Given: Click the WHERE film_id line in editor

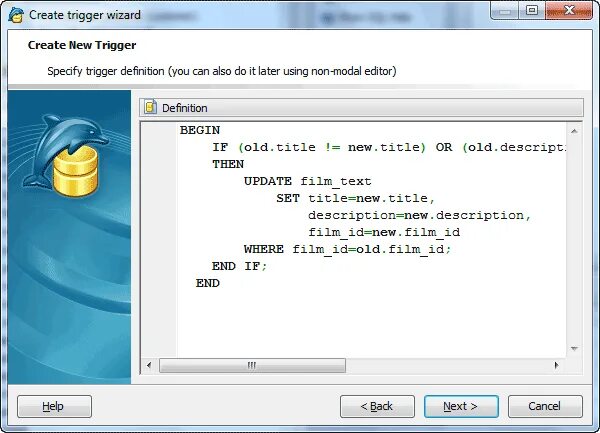Looking at the screenshot, I should (x=347, y=249).
